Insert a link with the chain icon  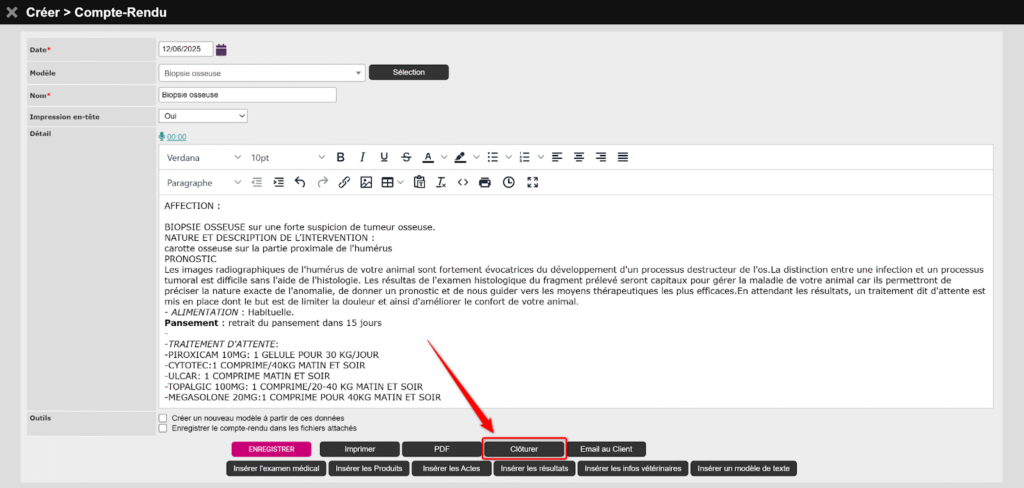click(x=344, y=183)
